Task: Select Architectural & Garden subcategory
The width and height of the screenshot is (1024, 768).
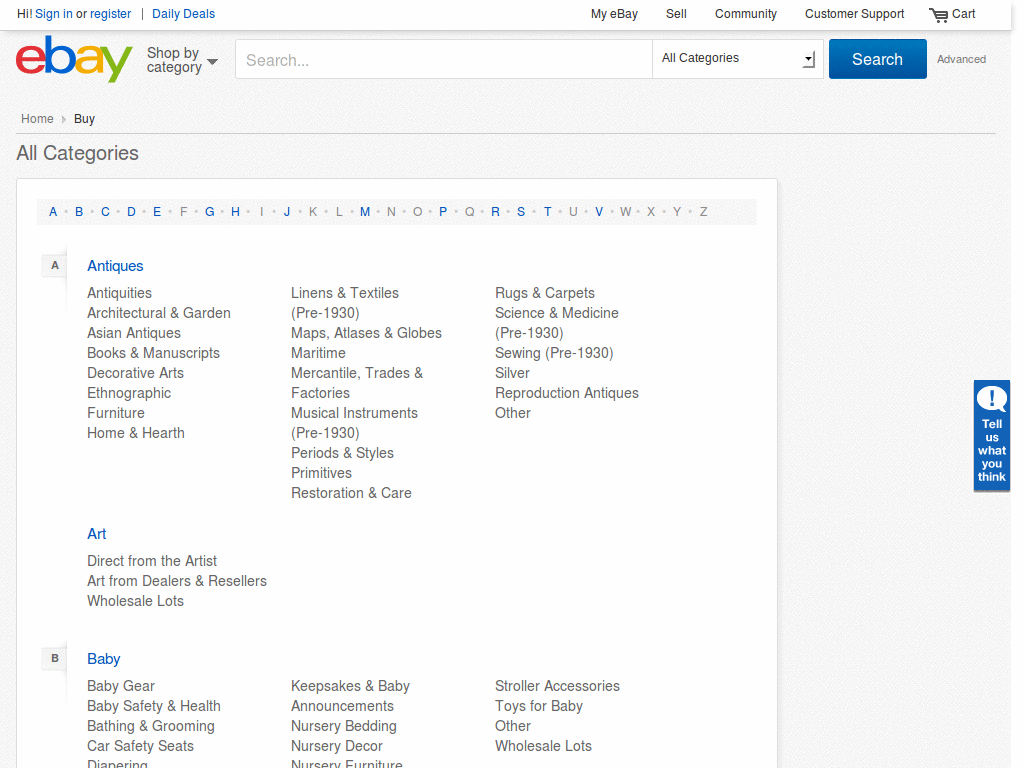Action: point(159,313)
